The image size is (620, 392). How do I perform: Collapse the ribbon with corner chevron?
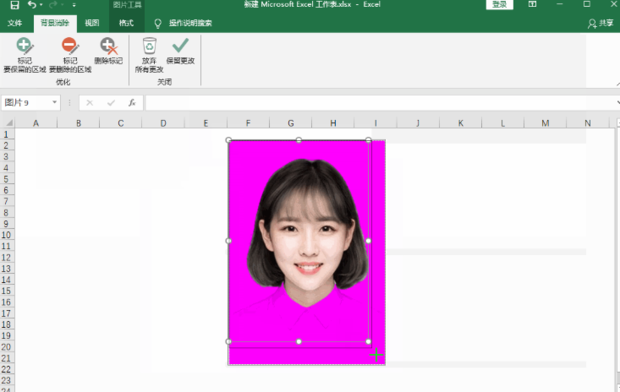tap(618, 84)
